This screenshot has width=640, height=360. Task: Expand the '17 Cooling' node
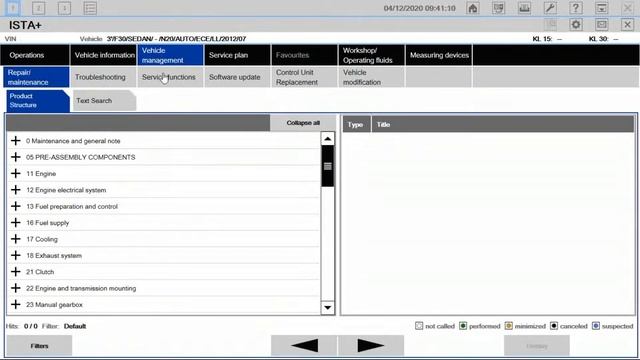pos(16,239)
